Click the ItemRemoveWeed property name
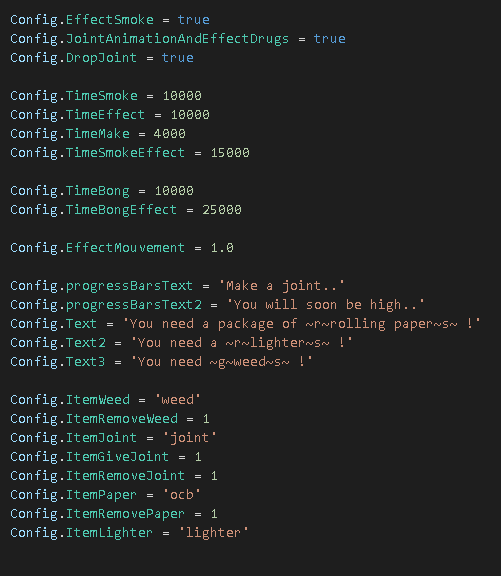 [x=122, y=419]
